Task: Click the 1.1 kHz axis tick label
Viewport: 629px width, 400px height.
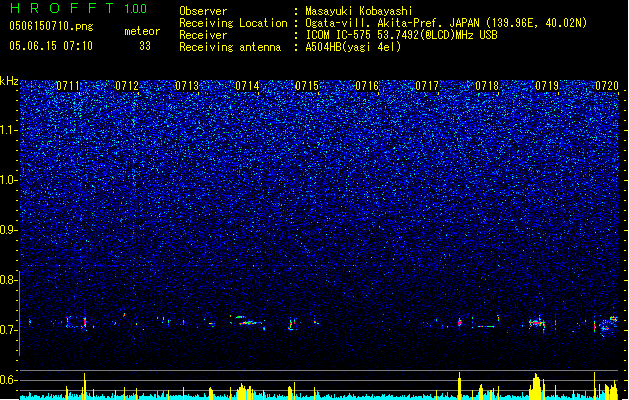Action: [8, 130]
